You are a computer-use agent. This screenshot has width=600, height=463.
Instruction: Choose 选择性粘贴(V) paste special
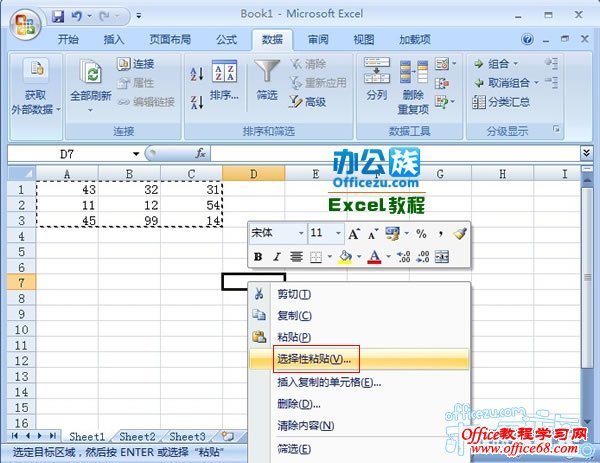359,359
